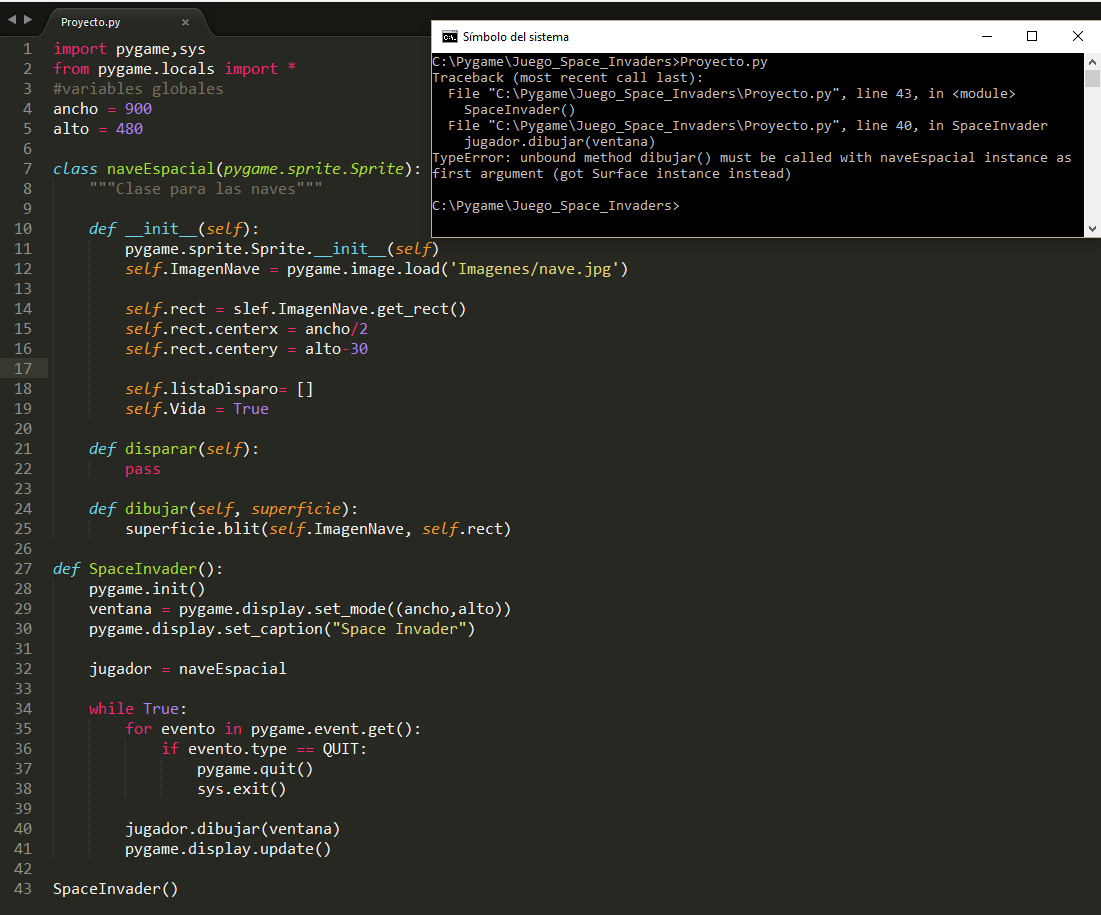Click the 'while True:' line

[x=138, y=709]
